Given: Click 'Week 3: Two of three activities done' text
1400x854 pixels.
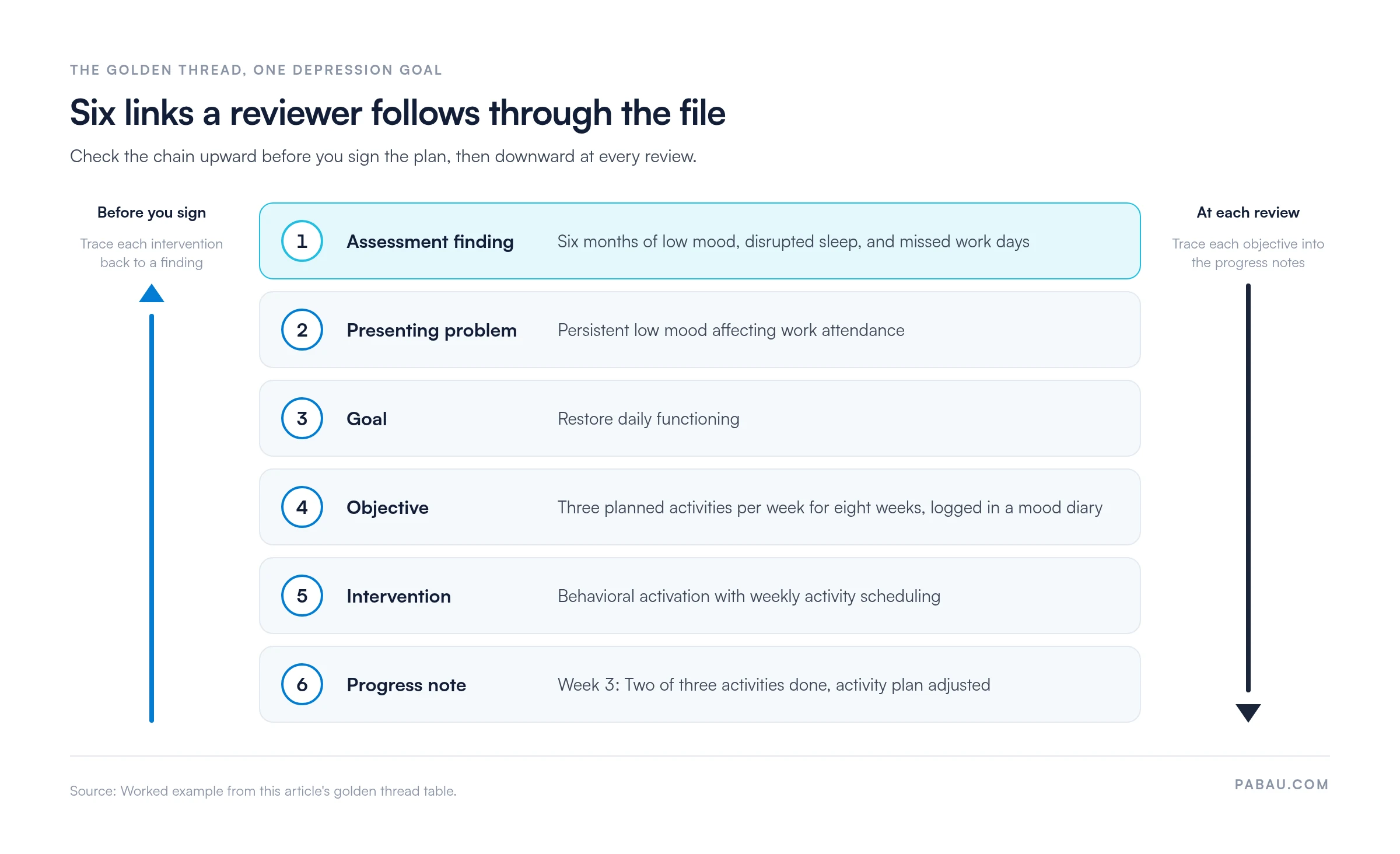Looking at the screenshot, I should (773, 685).
